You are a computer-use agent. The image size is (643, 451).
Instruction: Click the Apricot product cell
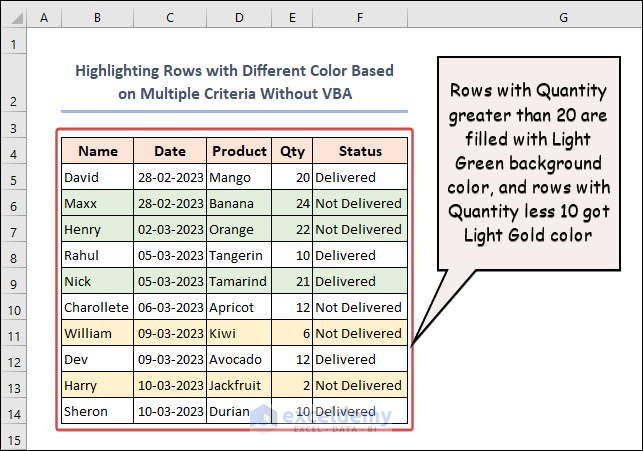pos(239,307)
